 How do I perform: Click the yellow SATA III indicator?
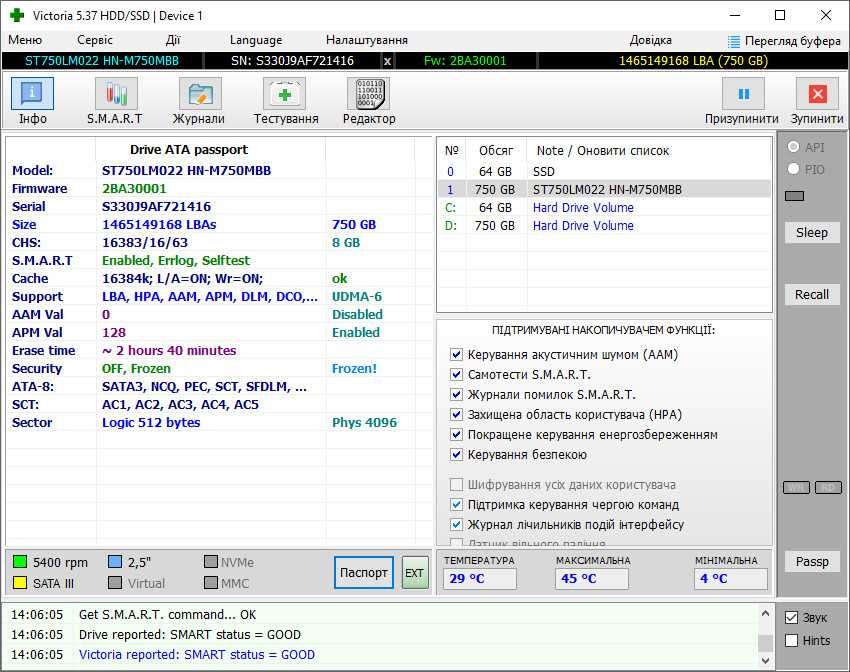coord(20,583)
